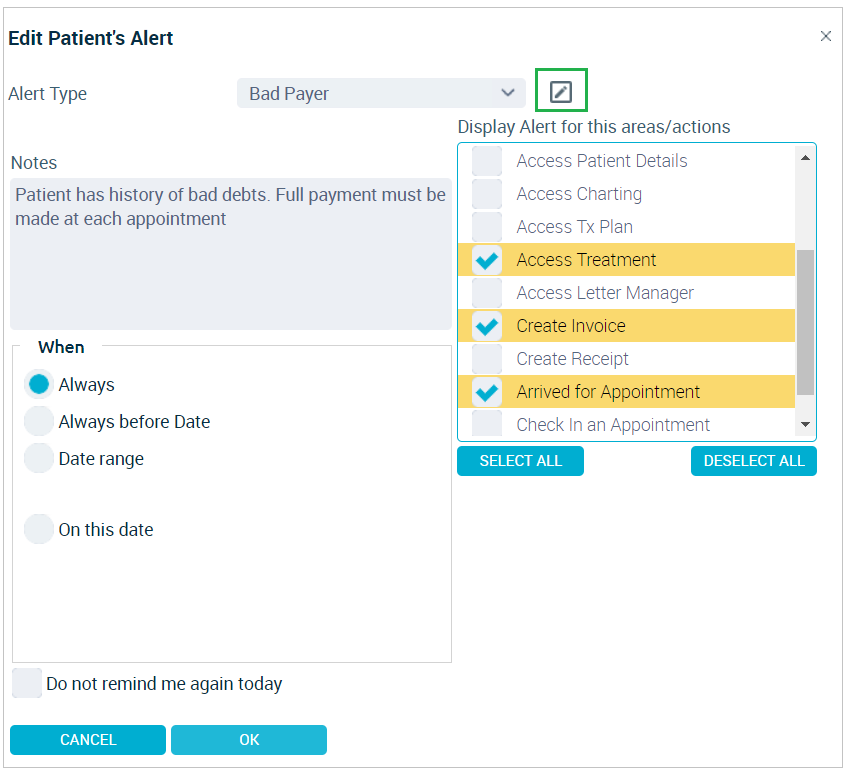Uncheck the Access Treatment checkbox
Screen dimensions: 849x778
487,260
